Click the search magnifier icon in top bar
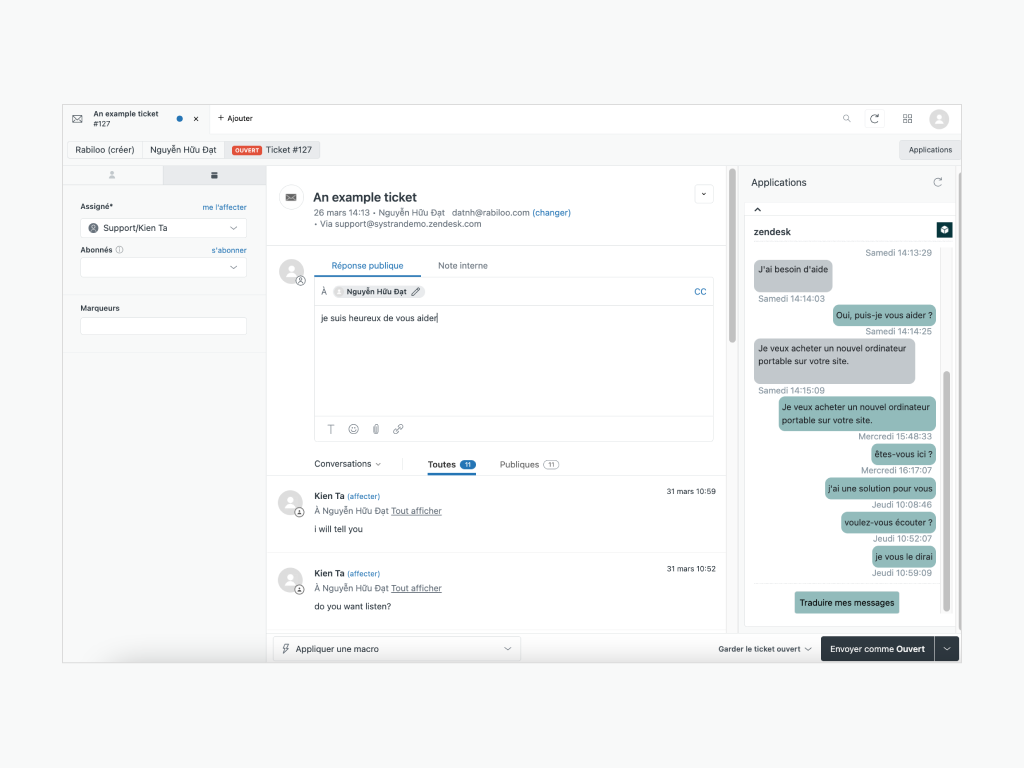The width and height of the screenshot is (1024, 768). click(846, 118)
